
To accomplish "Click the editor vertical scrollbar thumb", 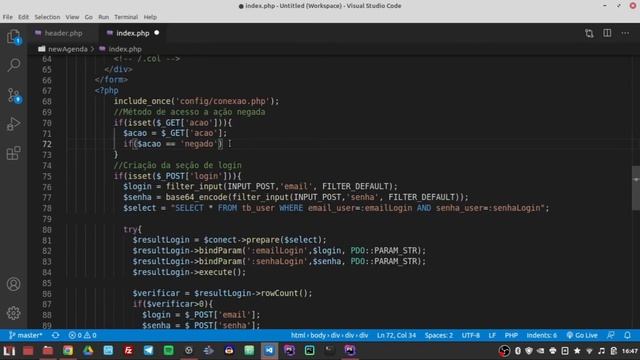I will [636, 188].
